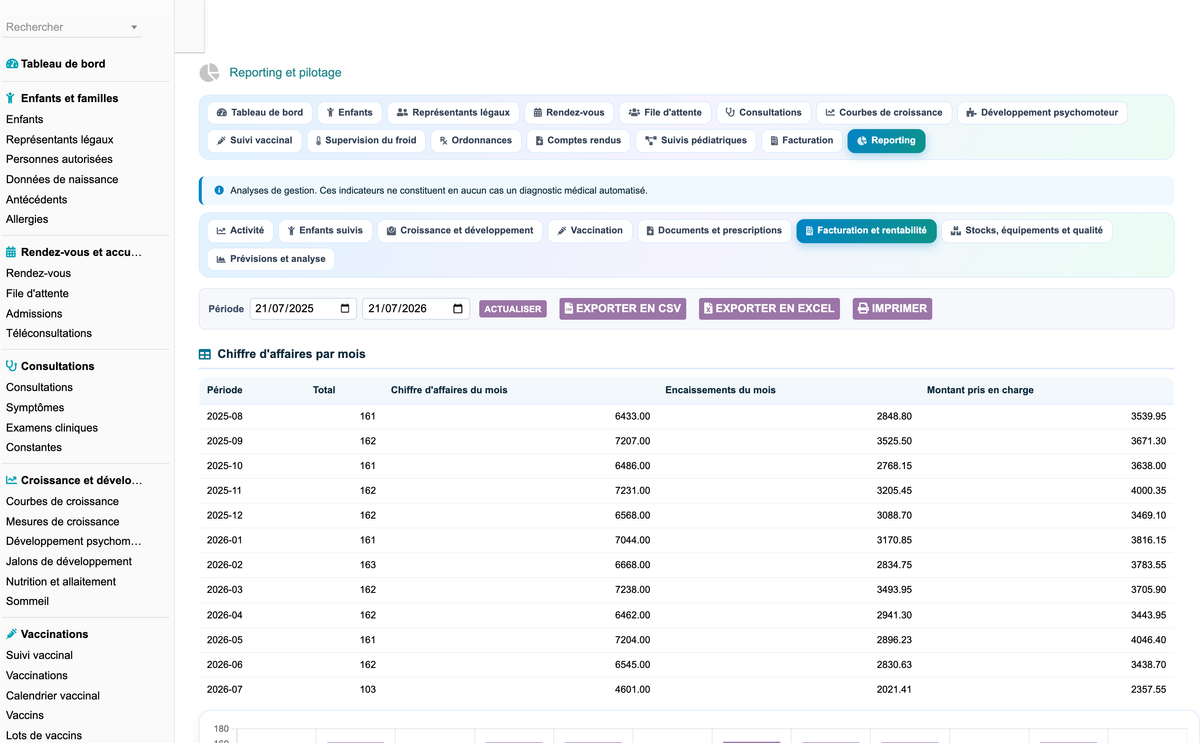
Task: Open Examens cliniques in sidebar
Action: click(x=52, y=427)
